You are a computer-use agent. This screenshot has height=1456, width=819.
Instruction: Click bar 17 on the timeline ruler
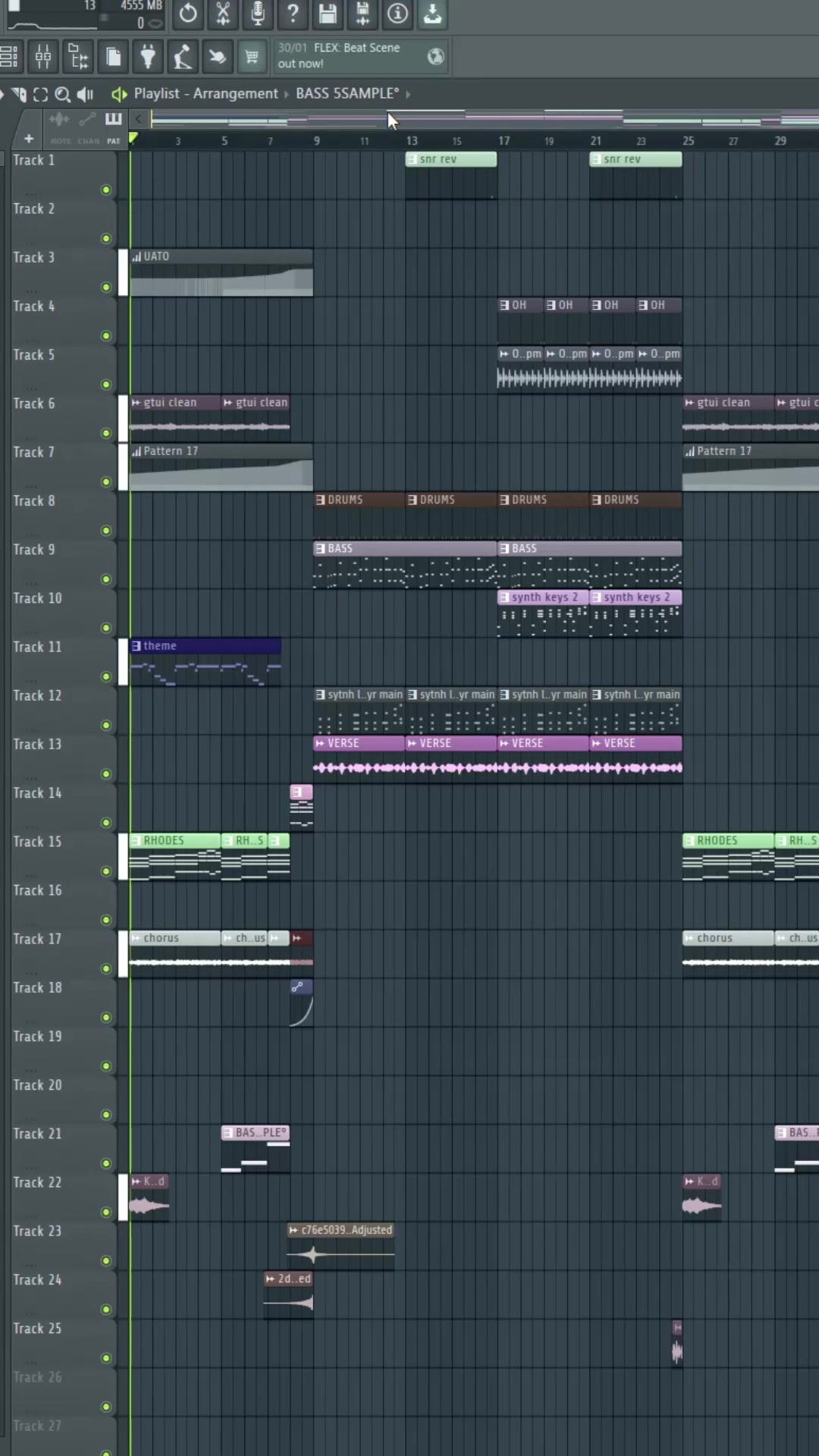pos(504,141)
